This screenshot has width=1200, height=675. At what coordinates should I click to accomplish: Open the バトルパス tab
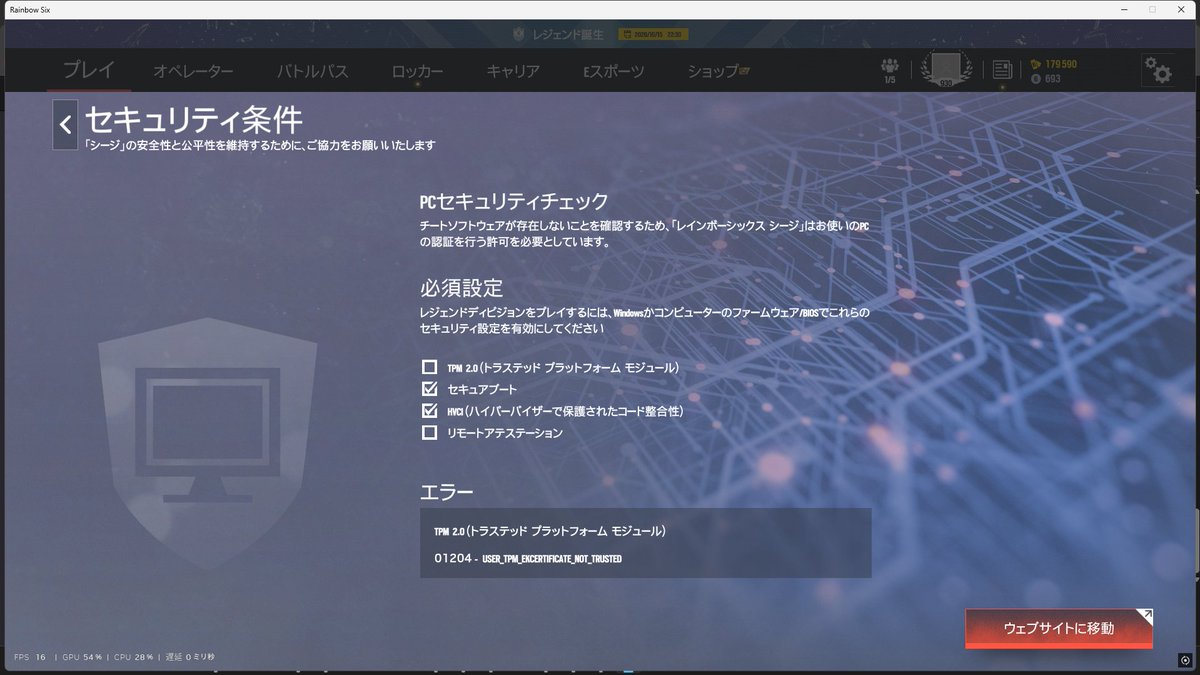click(x=312, y=71)
